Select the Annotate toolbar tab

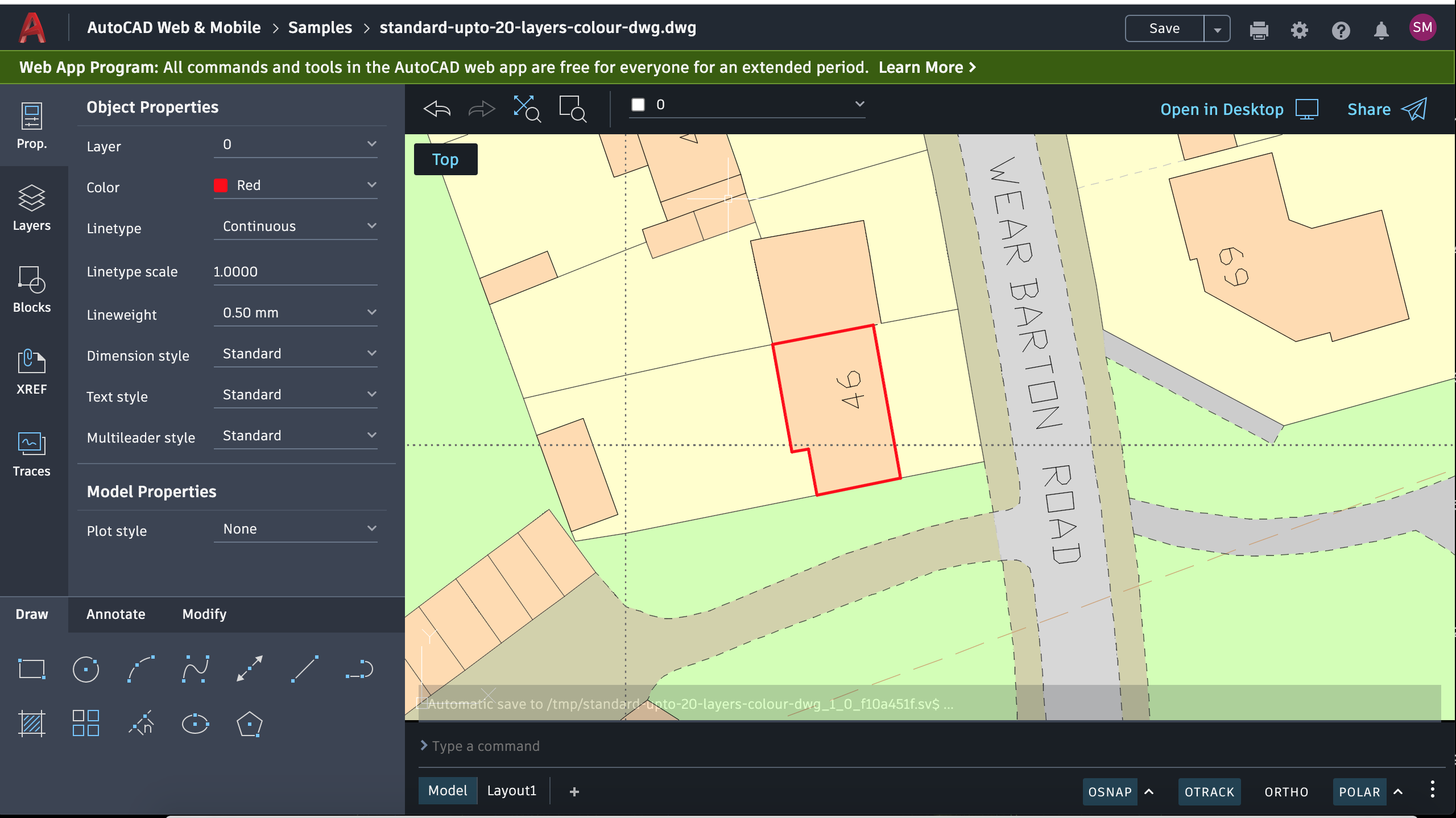115,614
